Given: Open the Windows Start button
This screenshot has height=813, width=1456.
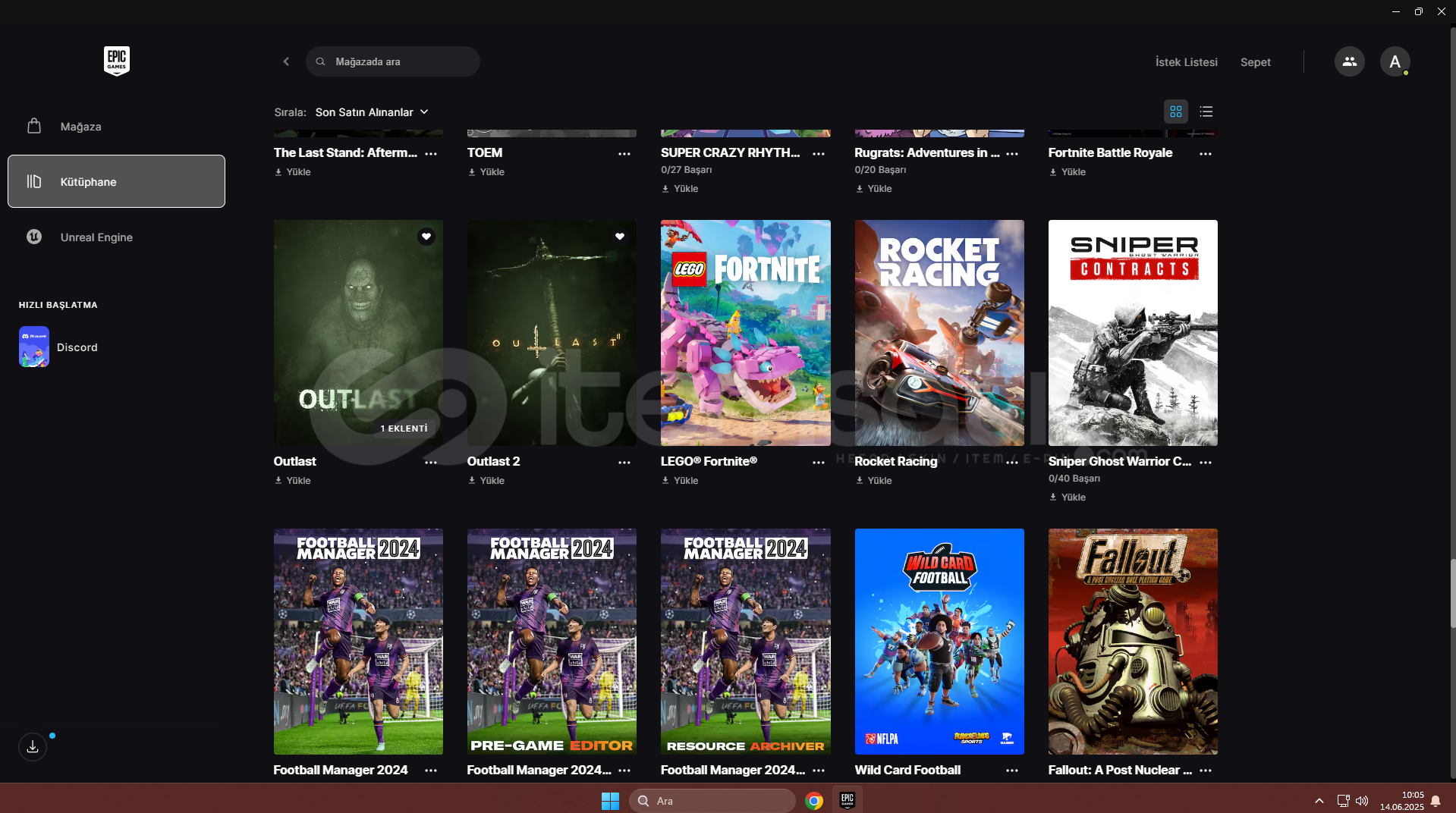Looking at the screenshot, I should [610, 801].
